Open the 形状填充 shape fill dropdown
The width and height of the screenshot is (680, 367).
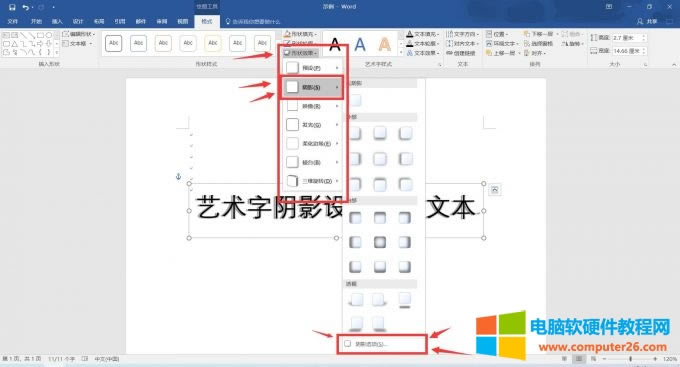click(x=301, y=34)
